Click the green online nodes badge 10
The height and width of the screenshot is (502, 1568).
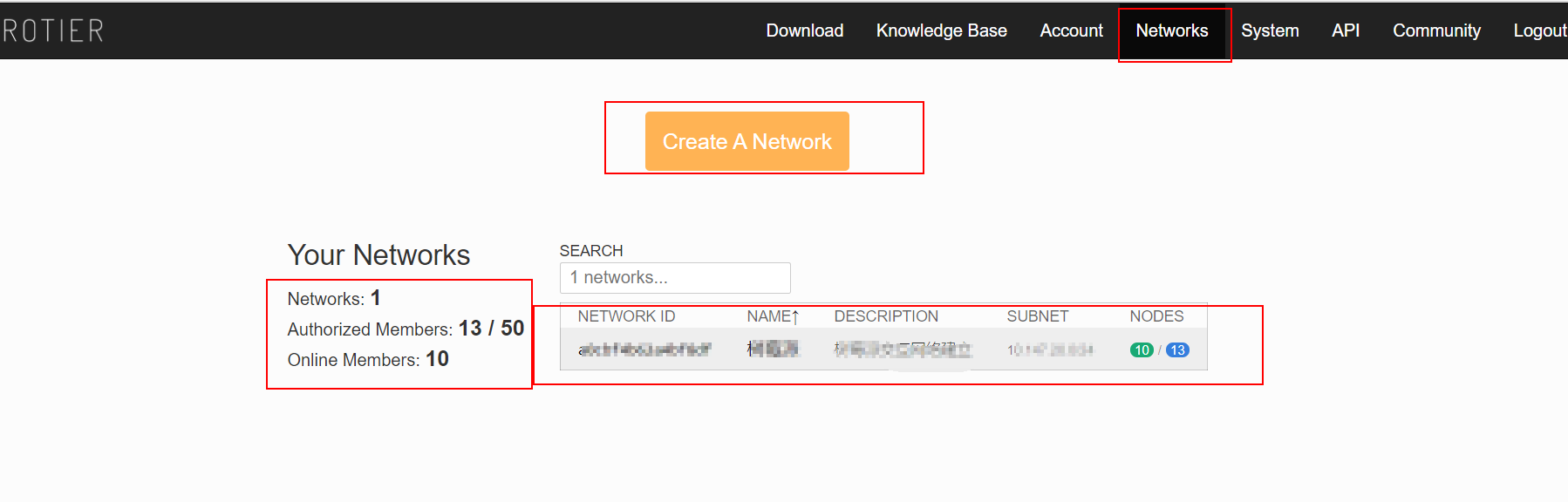1142,350
